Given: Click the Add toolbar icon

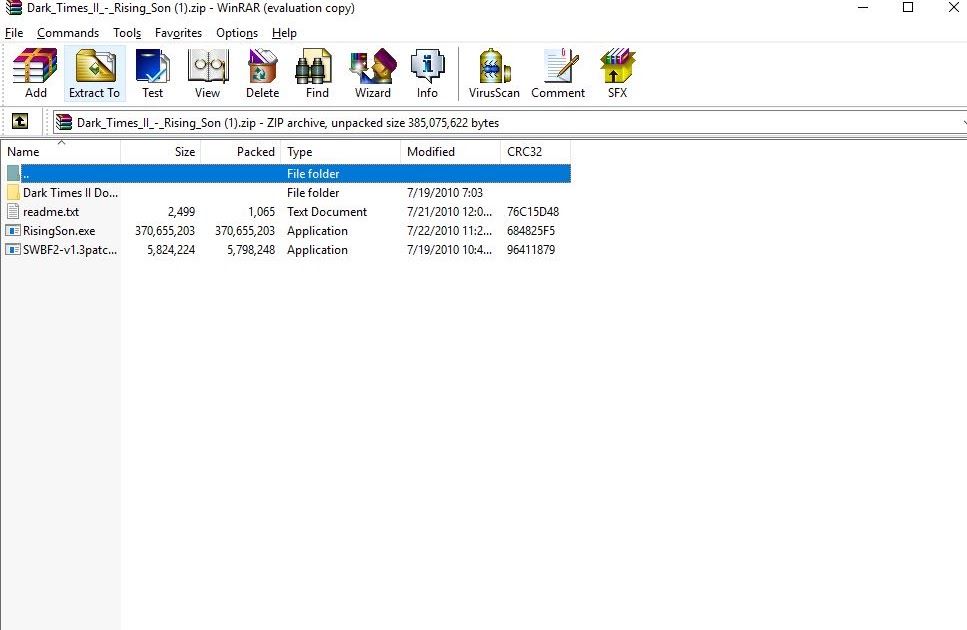Looking at the screenshot, I should pyautogui.click(x=35, y=73).
